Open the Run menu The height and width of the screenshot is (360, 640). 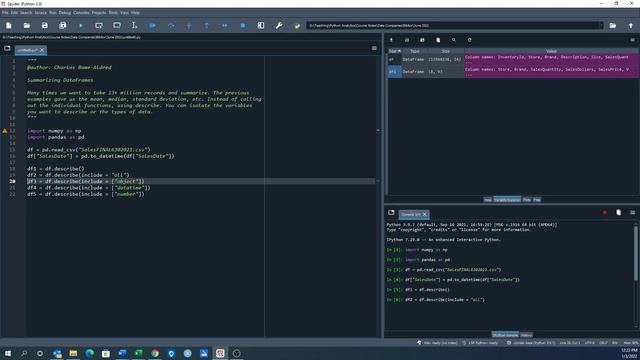tap(53, 13)
